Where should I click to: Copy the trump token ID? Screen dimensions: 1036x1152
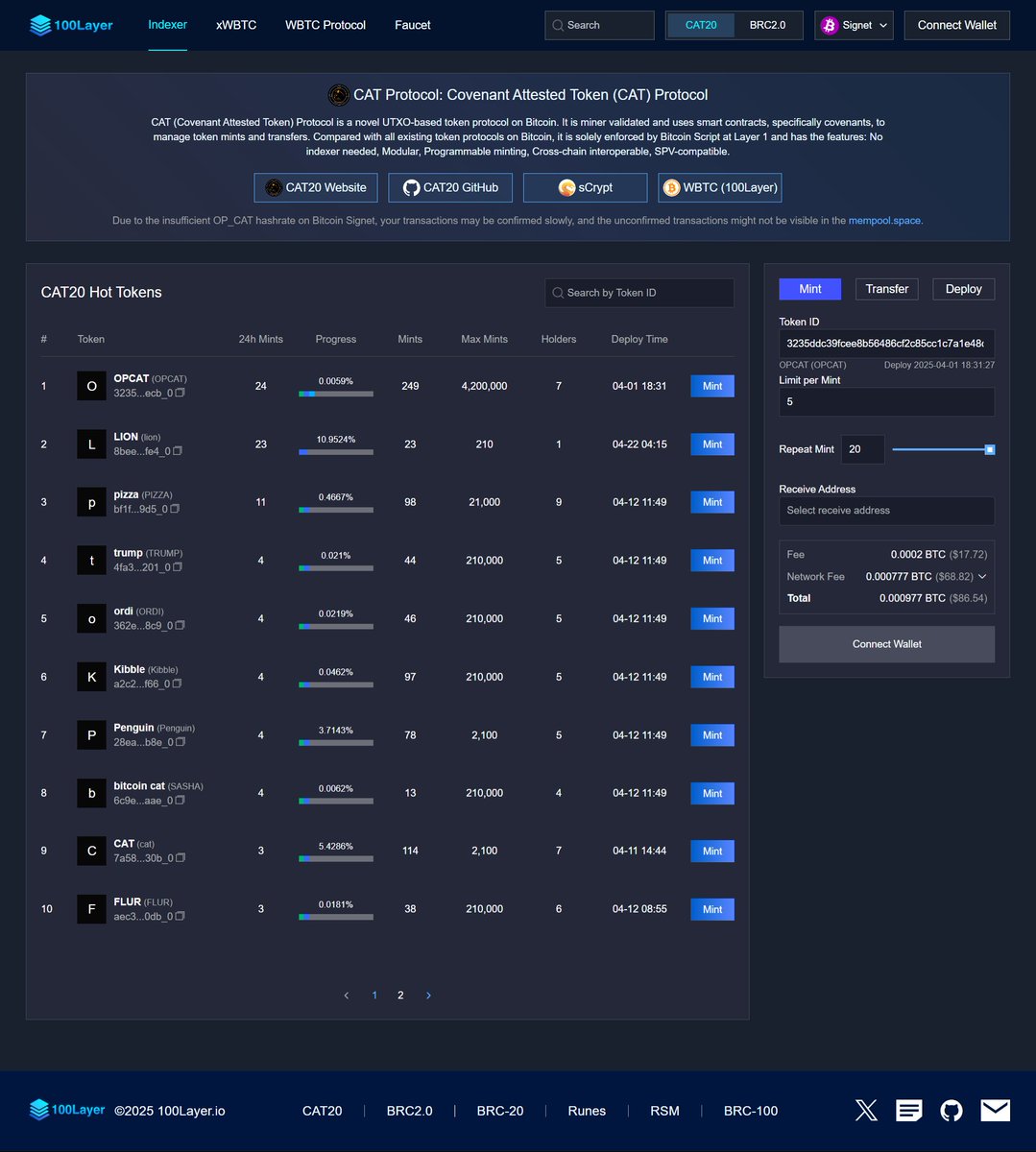tap(178, 567)
